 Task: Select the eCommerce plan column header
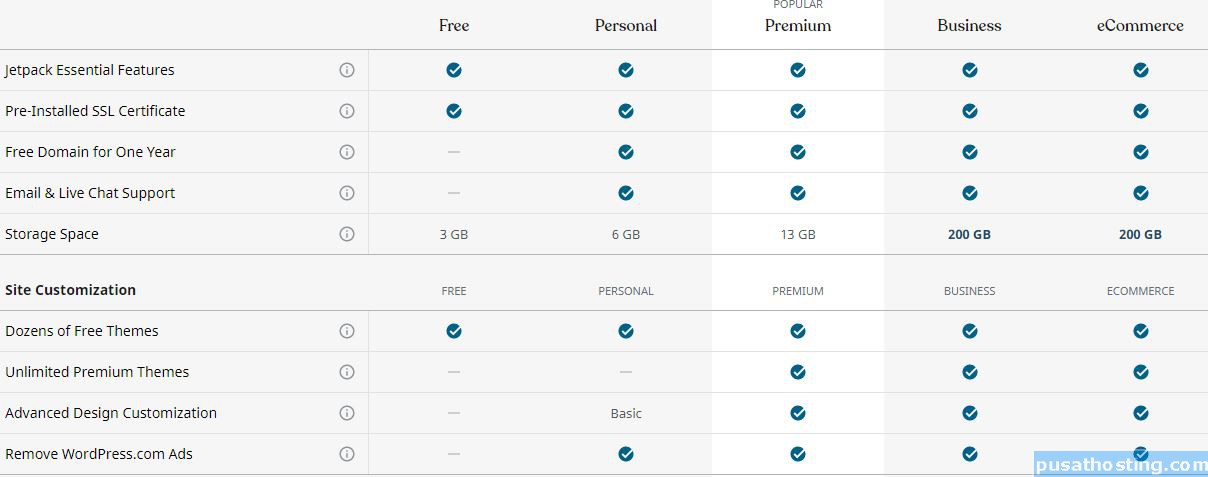click(1140, 26)
